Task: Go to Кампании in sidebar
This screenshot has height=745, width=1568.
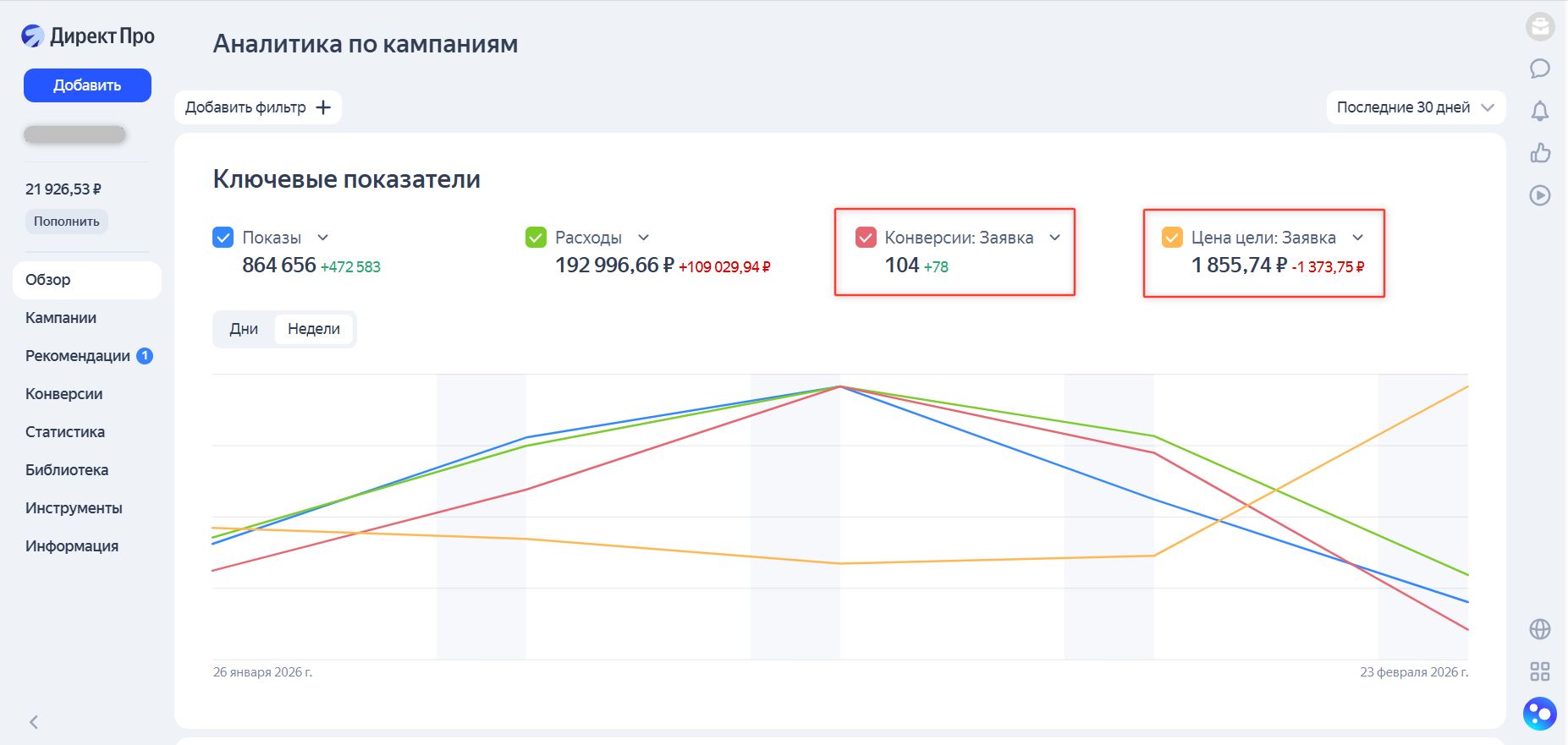Action: 61,318
